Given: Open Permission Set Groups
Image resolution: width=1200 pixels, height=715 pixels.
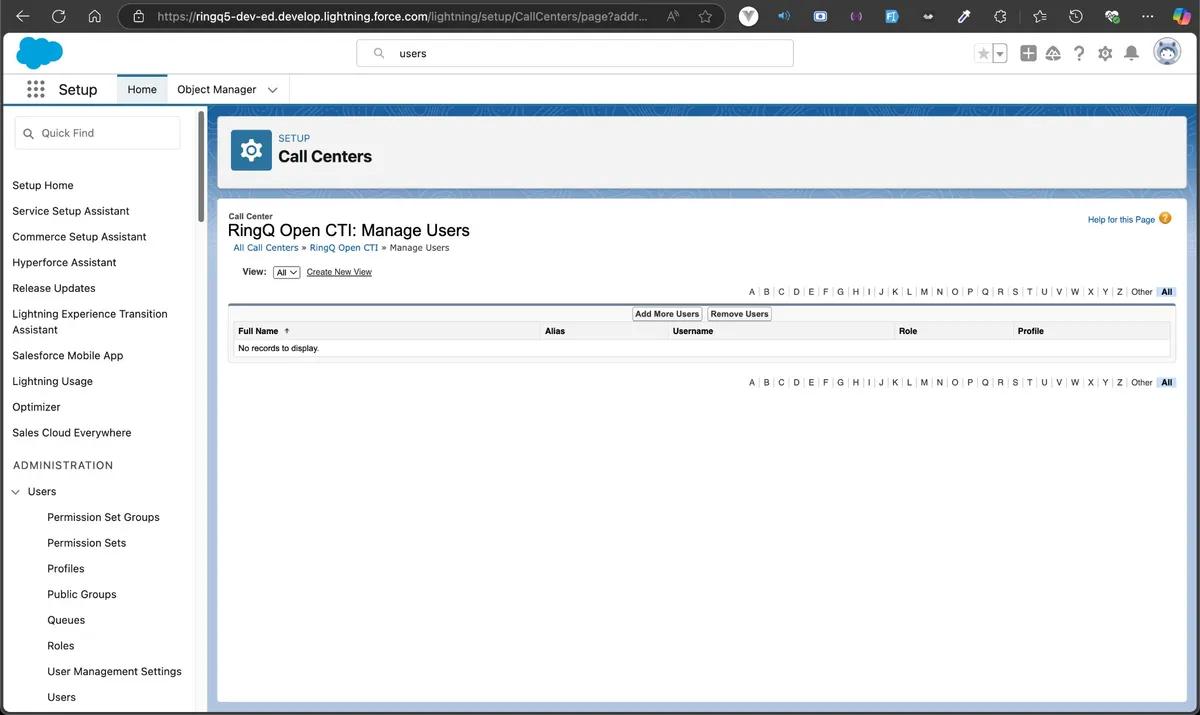Looking at the screenshot, I should (103, 517).
